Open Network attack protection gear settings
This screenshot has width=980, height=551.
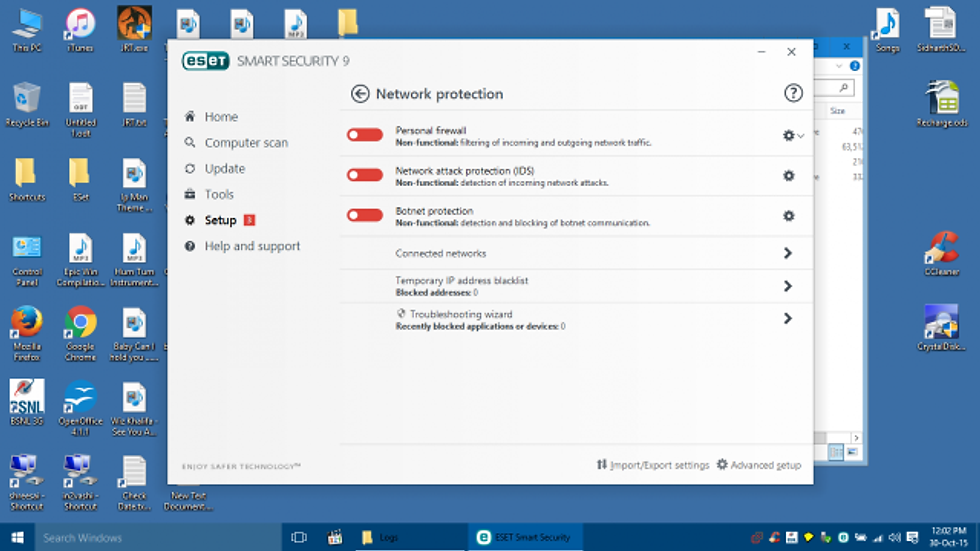point(789,176)
